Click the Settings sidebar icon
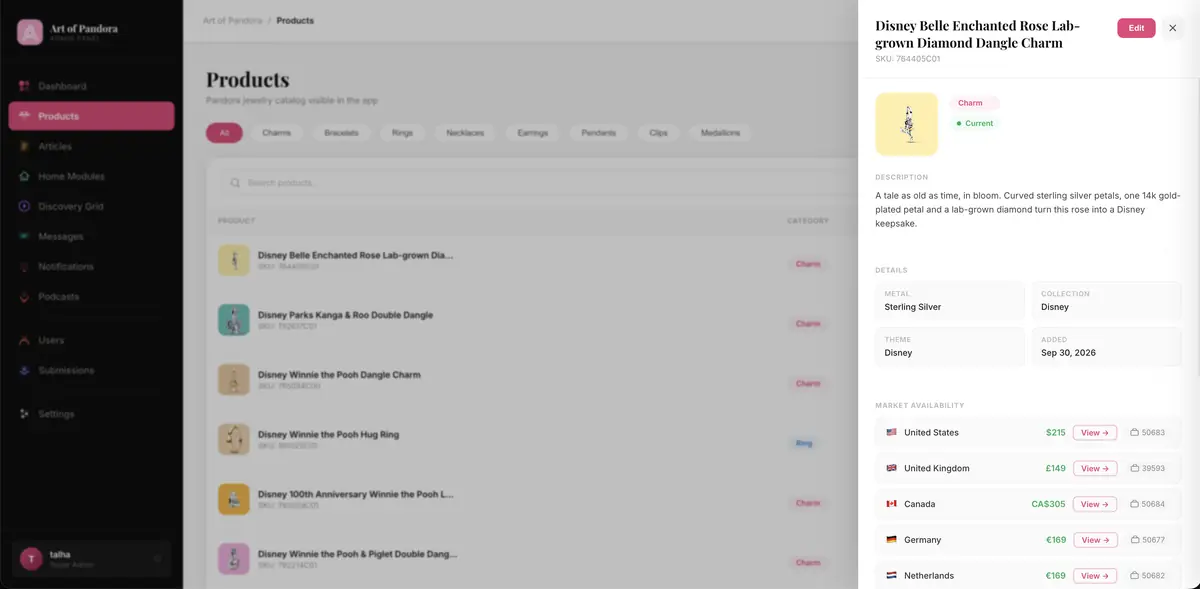The image size is (1200, 589). [24, 414]
